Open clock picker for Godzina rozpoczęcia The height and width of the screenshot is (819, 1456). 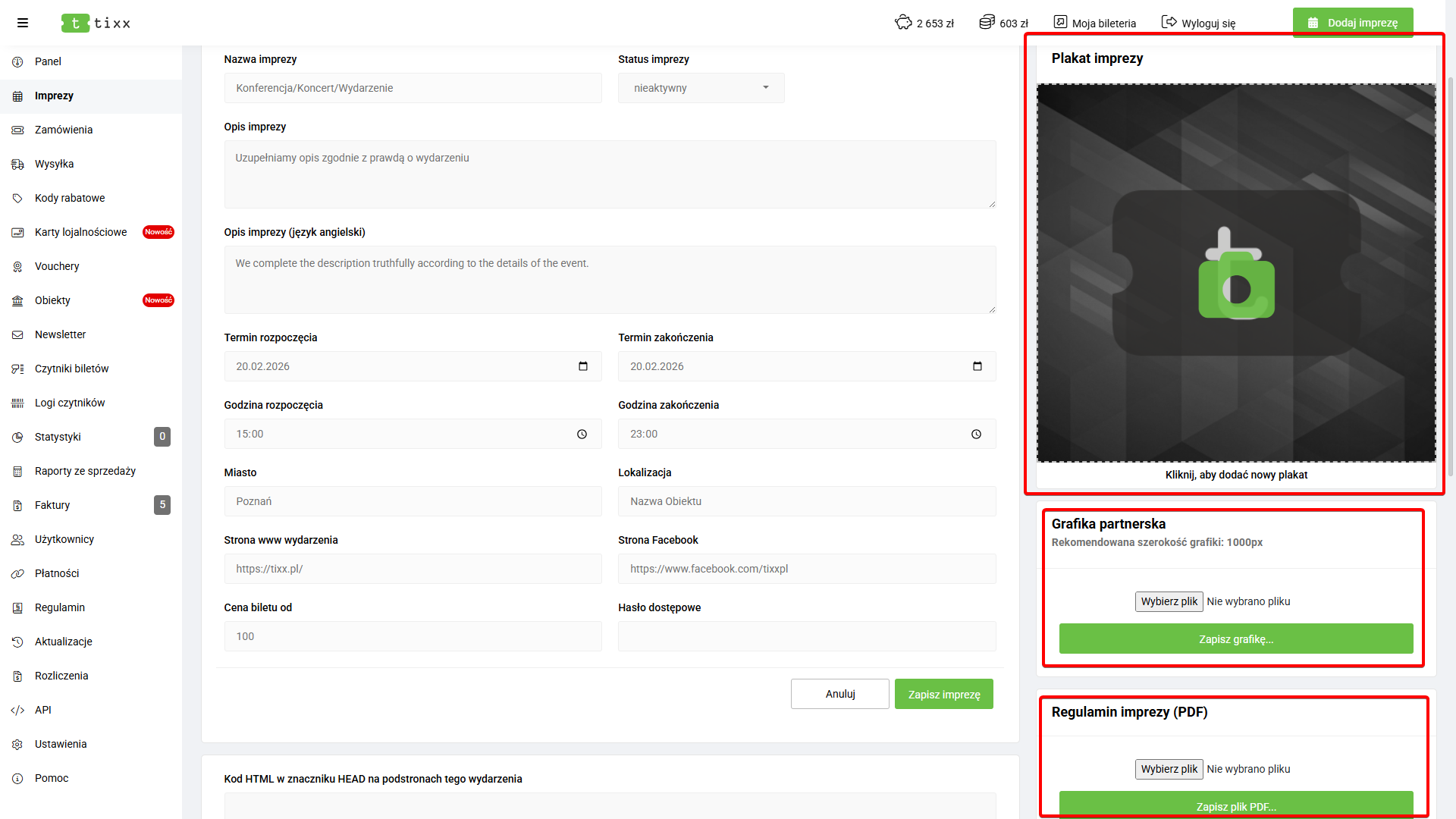pos(582,435)
